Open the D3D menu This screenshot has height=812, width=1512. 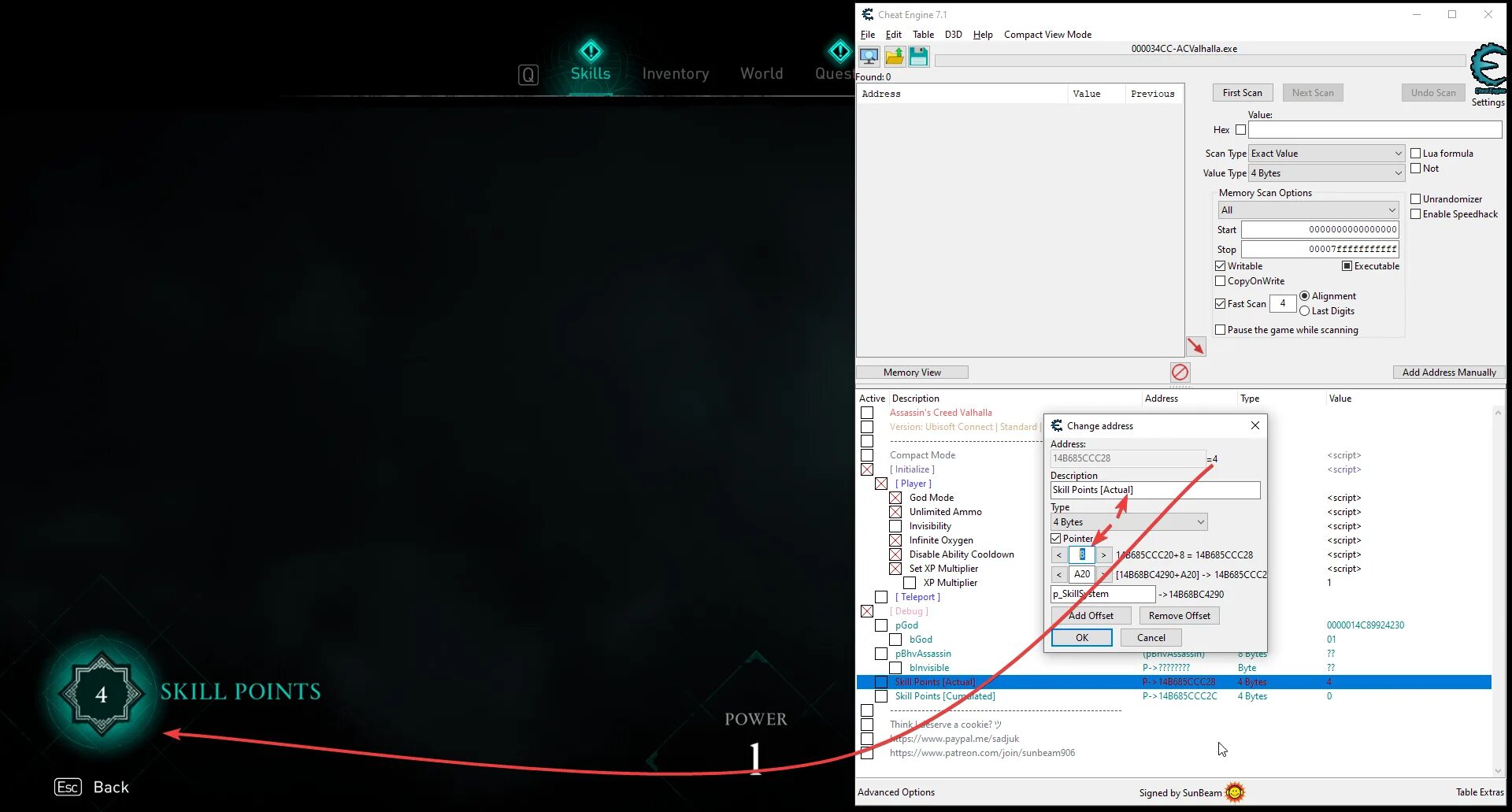click(x=954, y=35)
